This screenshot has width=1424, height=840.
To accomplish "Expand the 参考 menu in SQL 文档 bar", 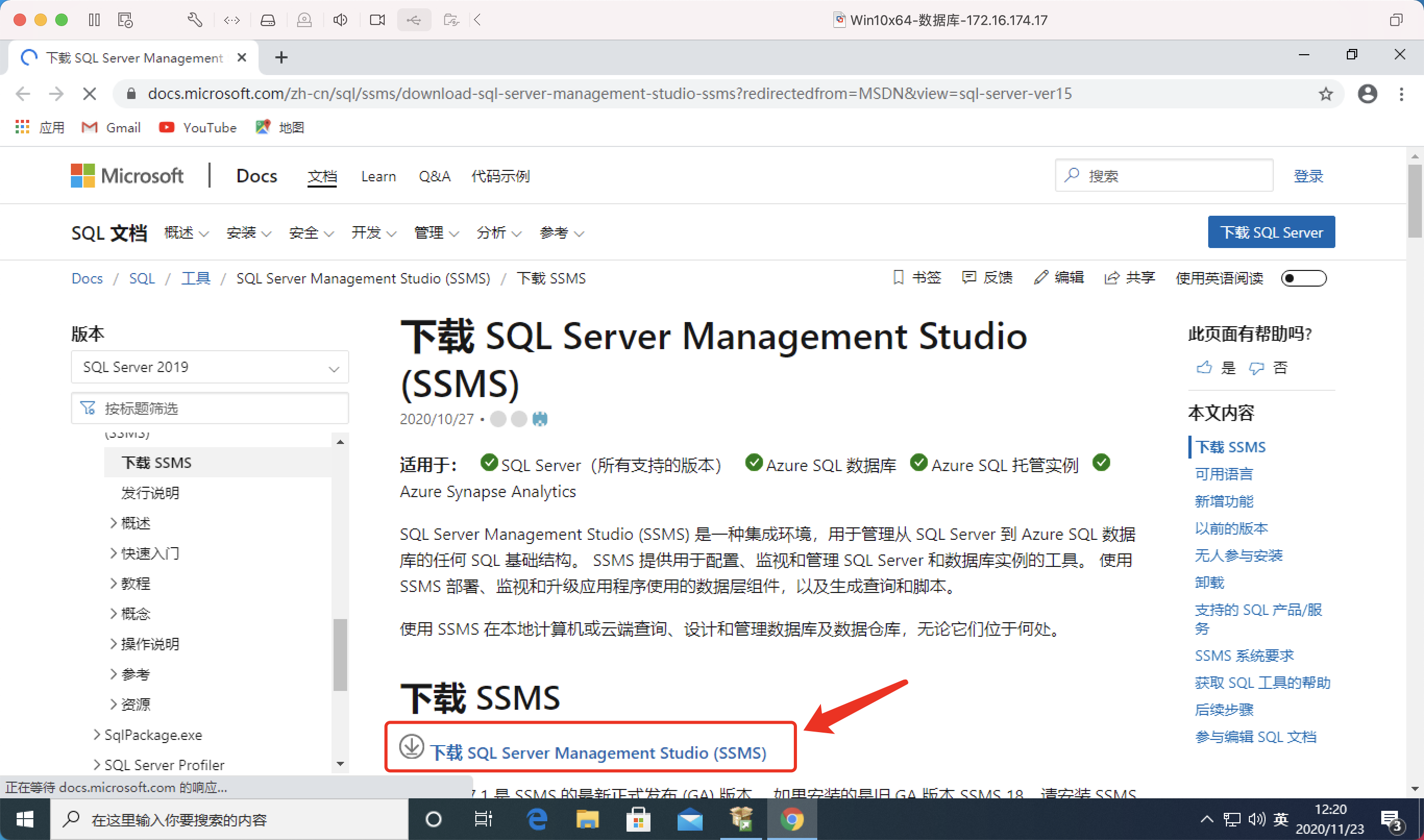I will click(562, 232).
